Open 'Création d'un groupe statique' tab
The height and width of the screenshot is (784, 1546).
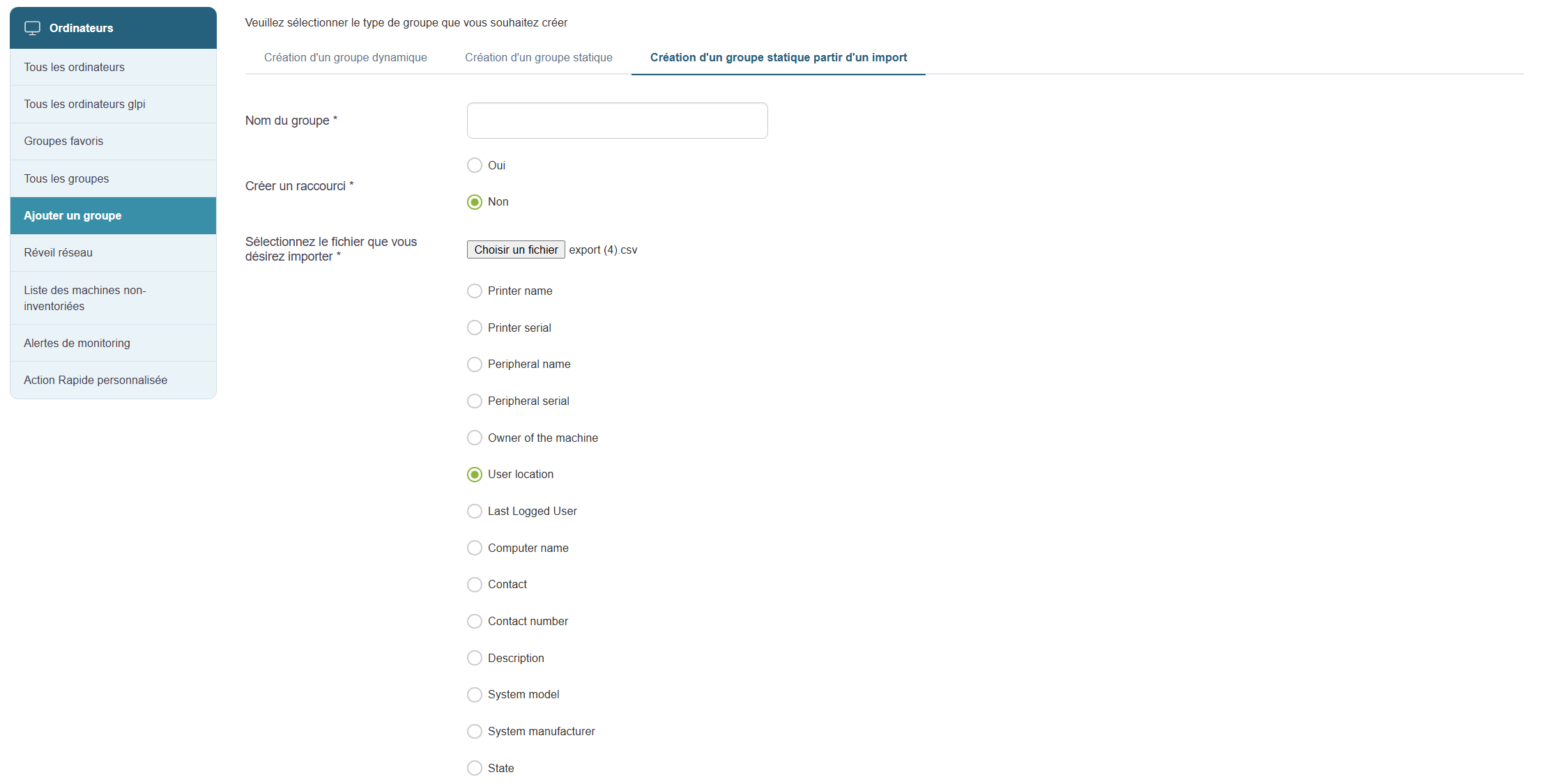pos(539,58)
